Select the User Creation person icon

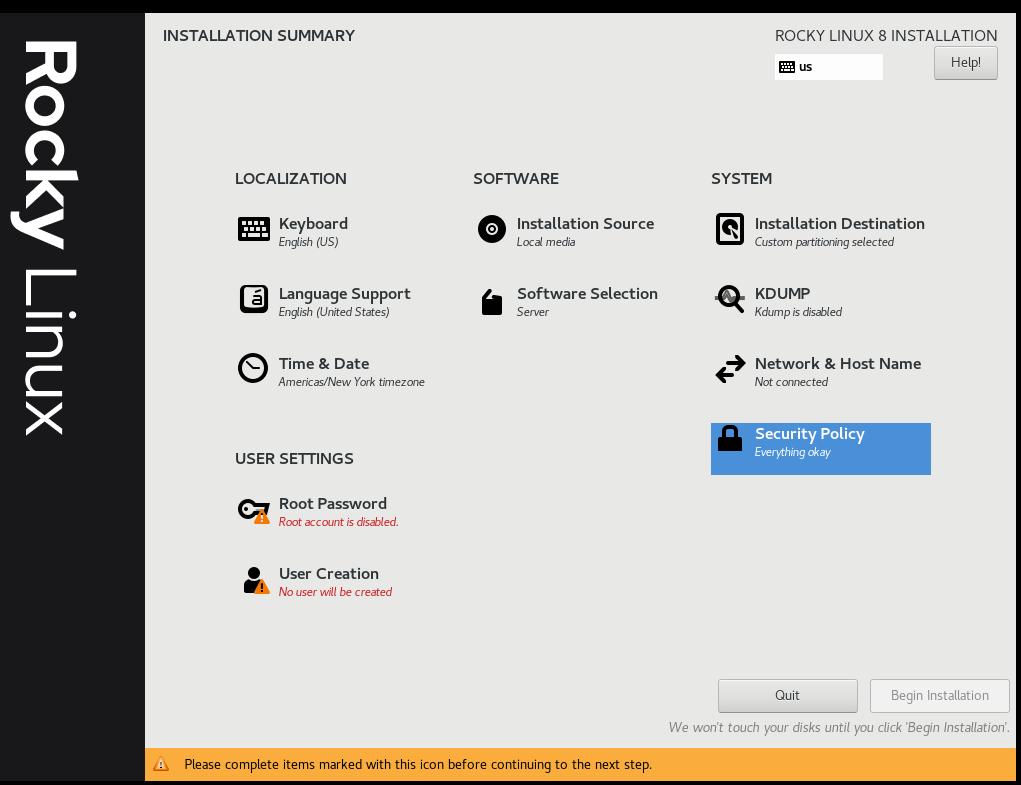252,578
